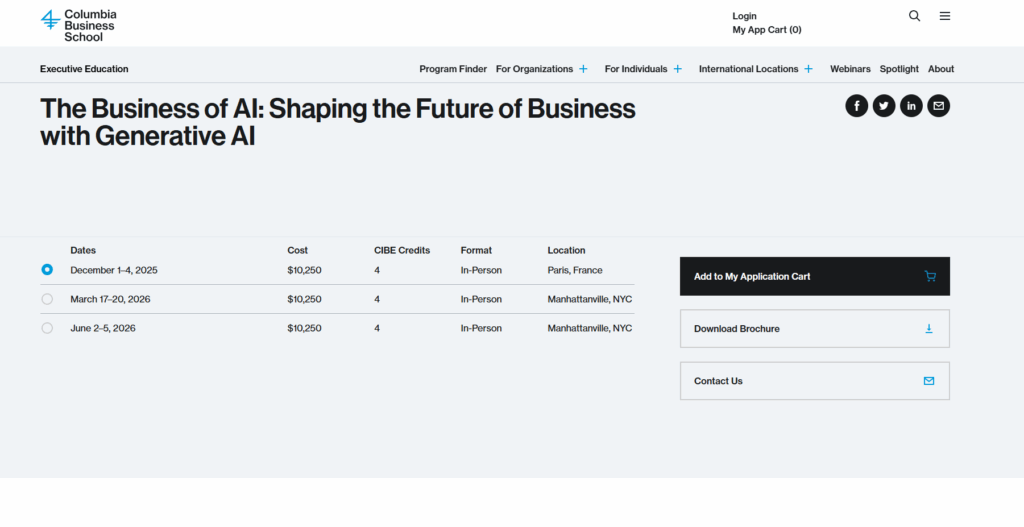
Task: Click the Paris, France location text
Action: [575, 270]
